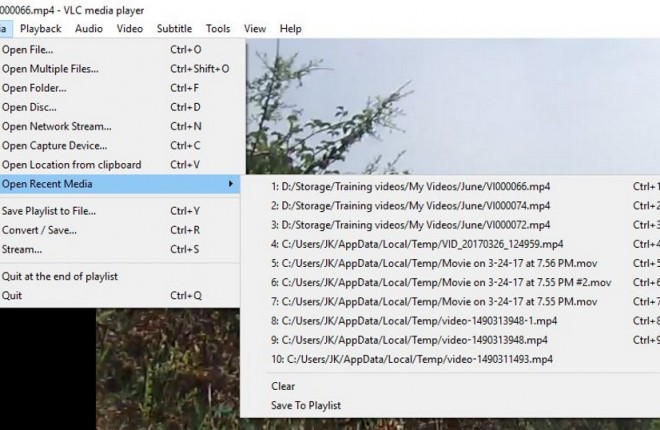This screenshot has height=430, width=660.
Task: Select Open Folder... menu entry
Action: pos(120,88)
